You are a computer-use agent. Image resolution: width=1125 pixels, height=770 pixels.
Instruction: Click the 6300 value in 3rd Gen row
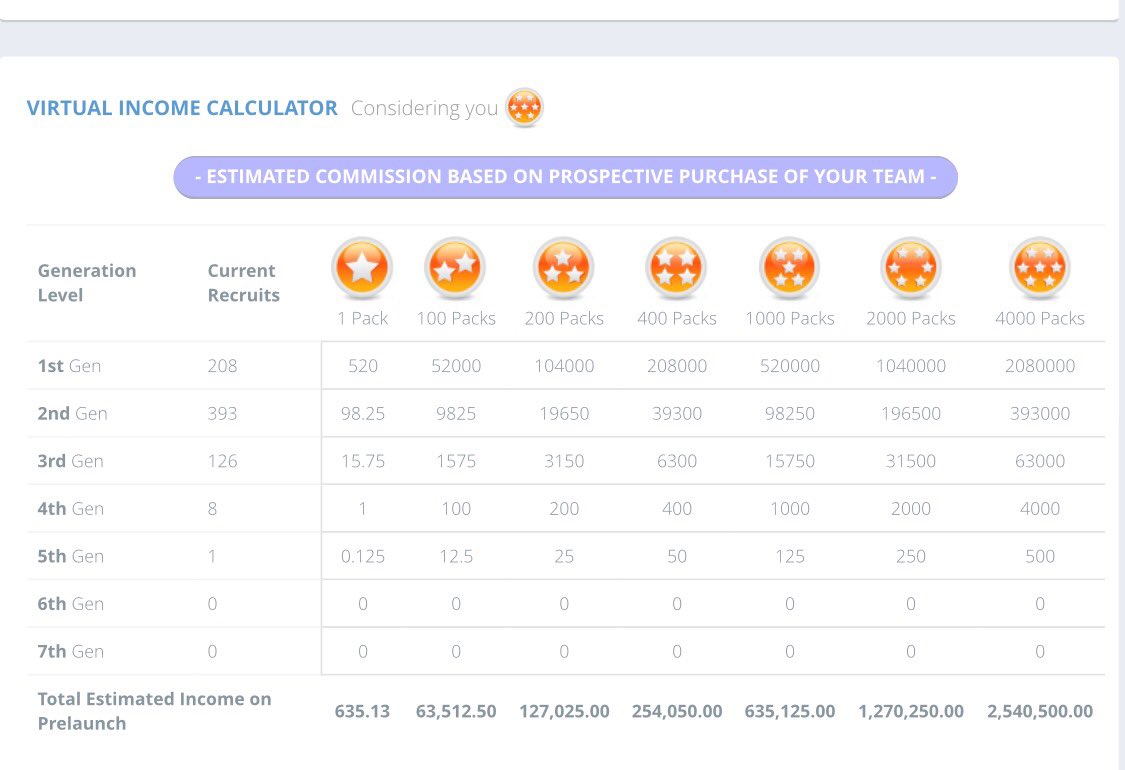(x=677, y=461)
